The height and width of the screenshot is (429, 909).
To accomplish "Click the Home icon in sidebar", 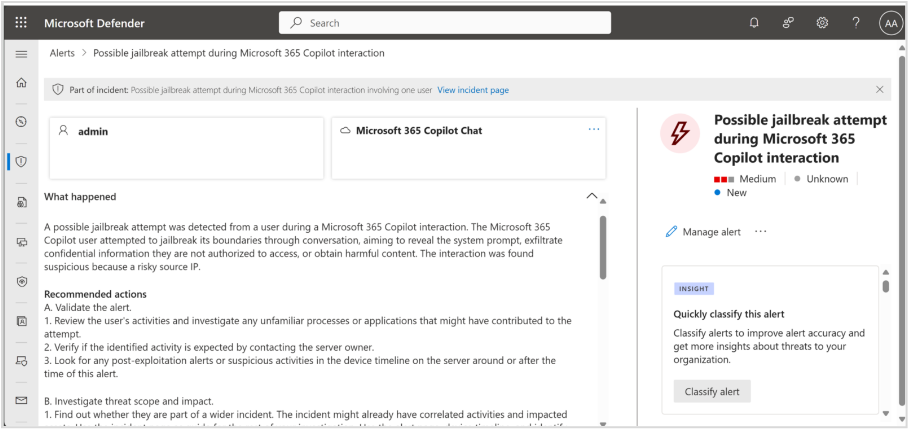I will [x=21, y=82].
